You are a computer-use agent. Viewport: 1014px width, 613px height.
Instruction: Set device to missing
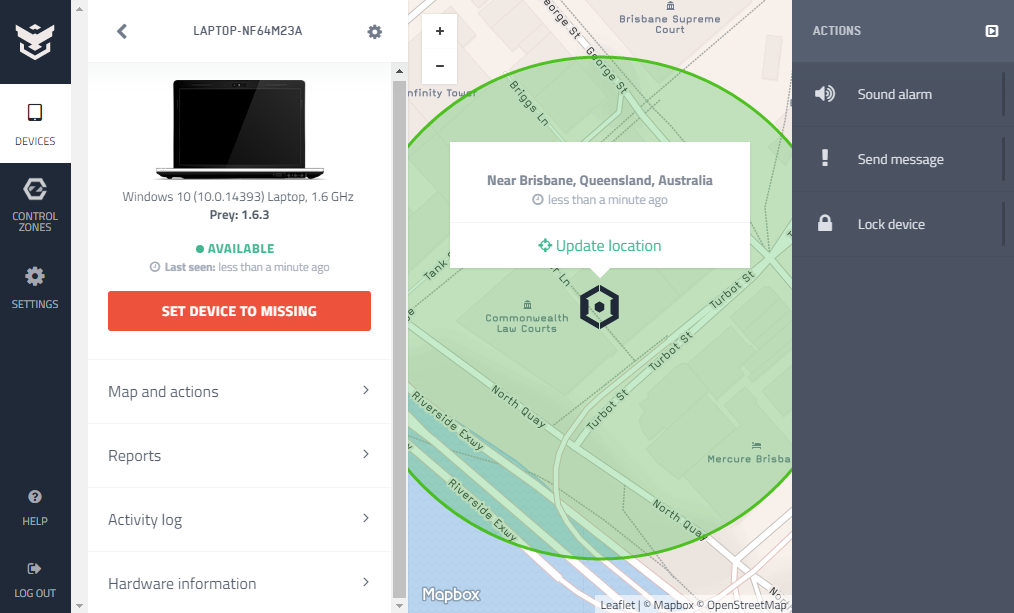239,311
